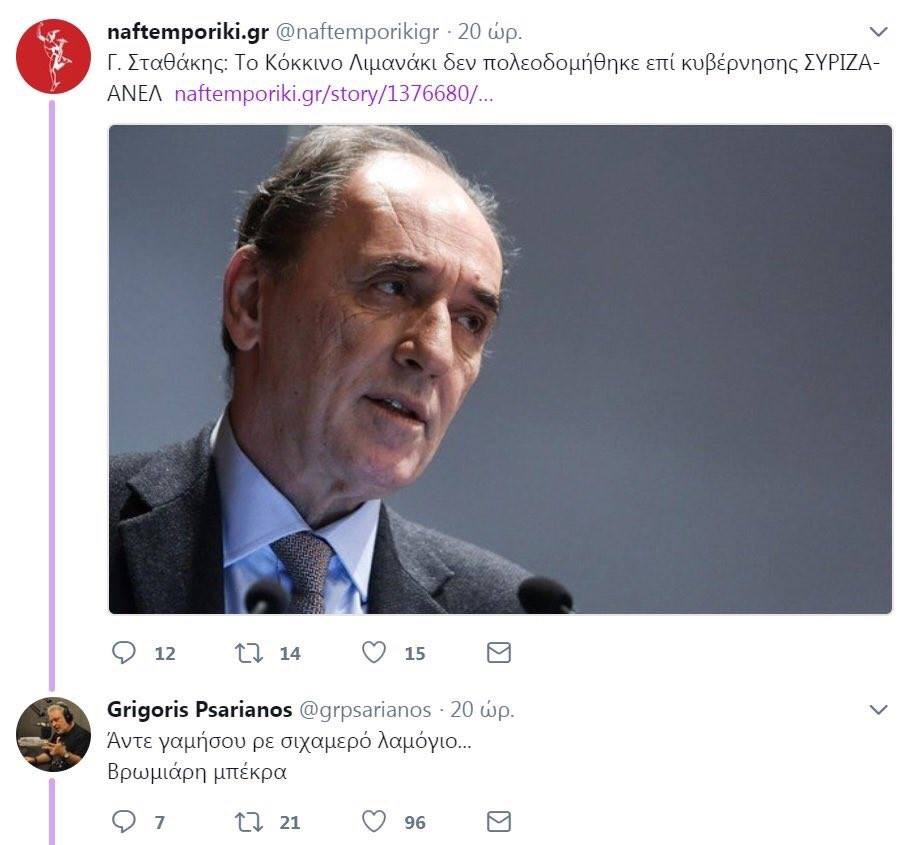
Task: Visit Grigoris Psarianos display name profile
Action: 200,709
